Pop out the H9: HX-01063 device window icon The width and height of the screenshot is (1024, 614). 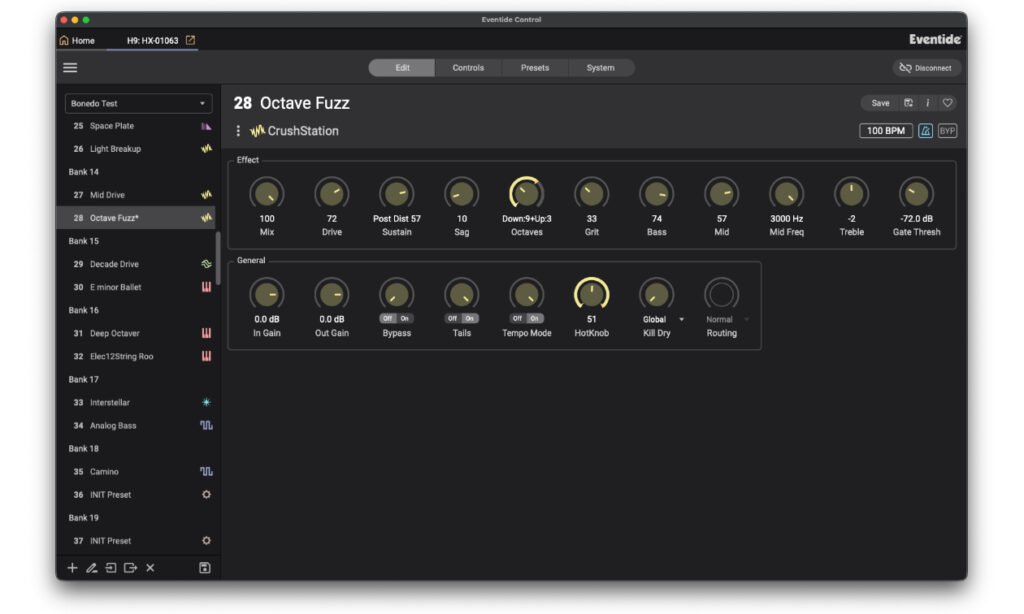(x=190, y=40)
